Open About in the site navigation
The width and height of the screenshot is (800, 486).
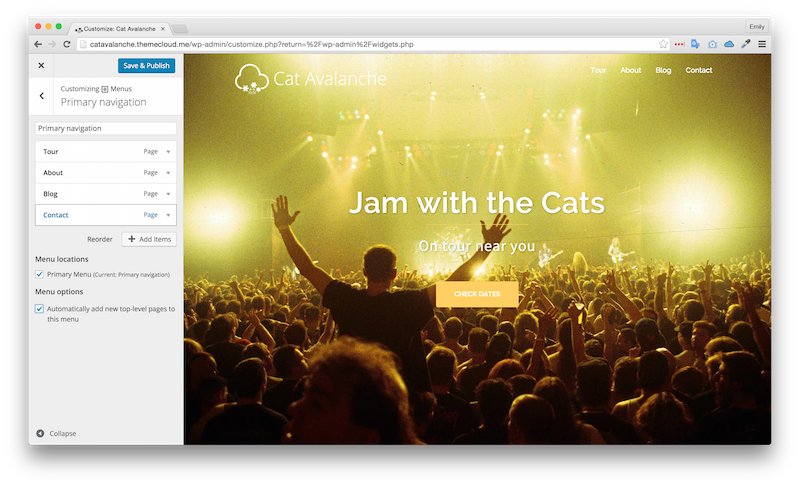[x=631, y=70]
